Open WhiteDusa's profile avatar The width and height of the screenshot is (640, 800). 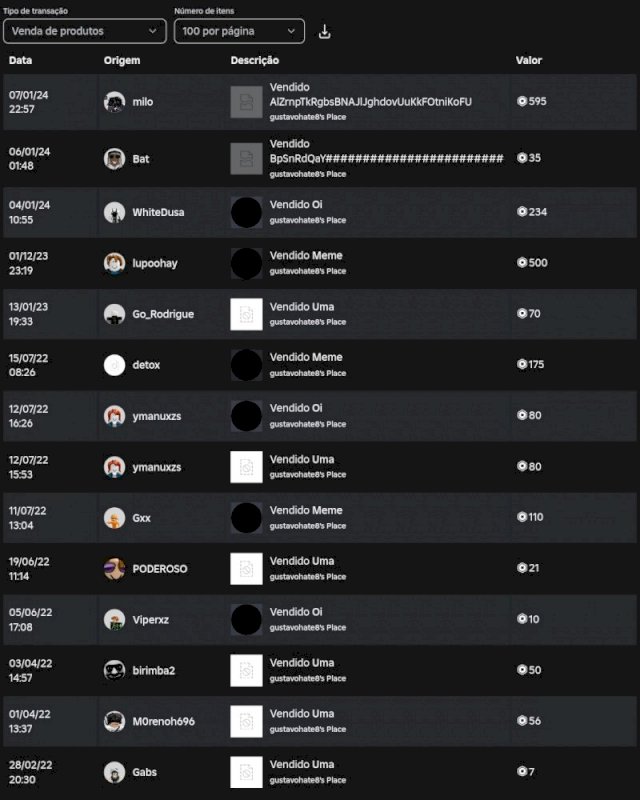114,212
